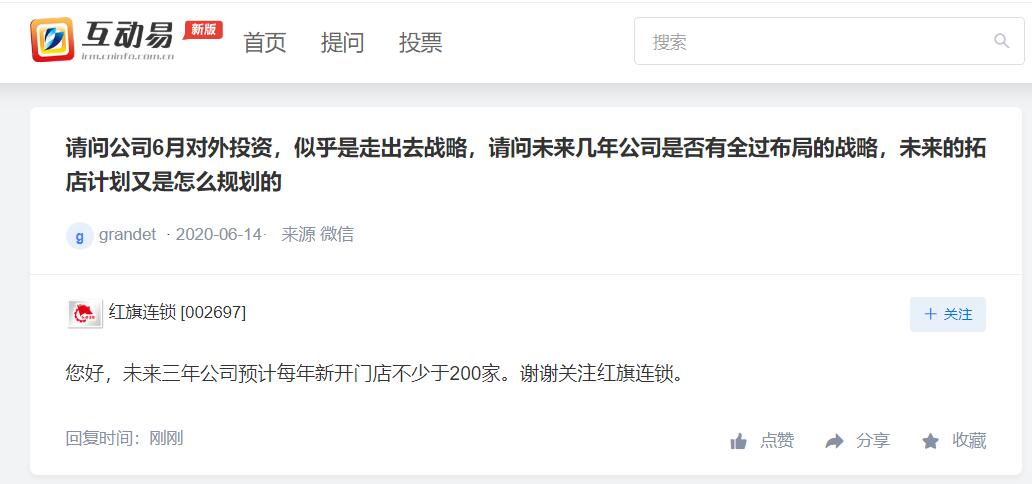The image size is (1032, 484).
Task: Go to the 首页 tab
Action: (x=265, y=42)
